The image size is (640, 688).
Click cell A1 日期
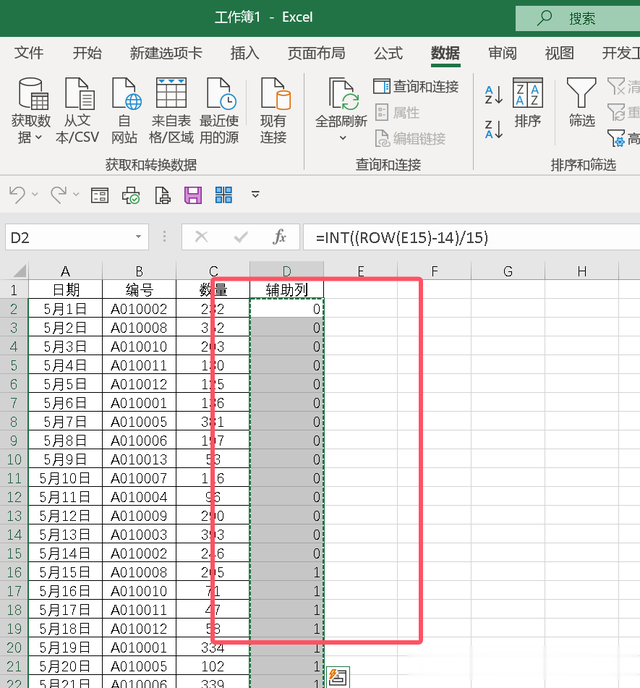pyautogui.click(x=65, y=290)
